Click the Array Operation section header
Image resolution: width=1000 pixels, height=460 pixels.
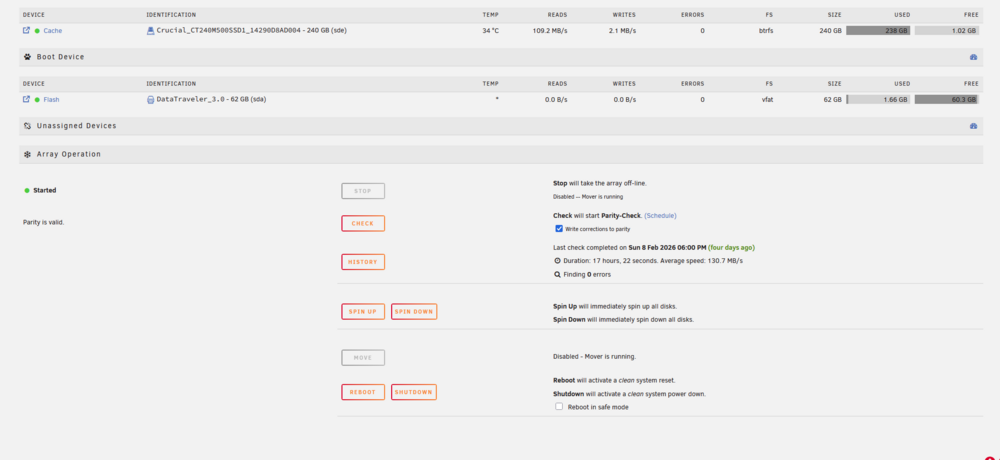(x=501, y=154)
